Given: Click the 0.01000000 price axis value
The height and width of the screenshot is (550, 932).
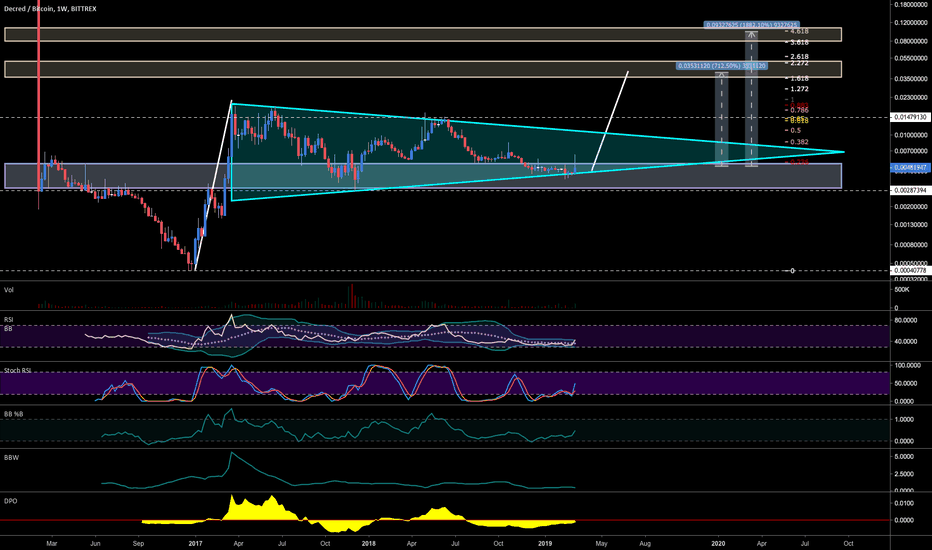Looking at the screenshot, I should coord(911,136).
